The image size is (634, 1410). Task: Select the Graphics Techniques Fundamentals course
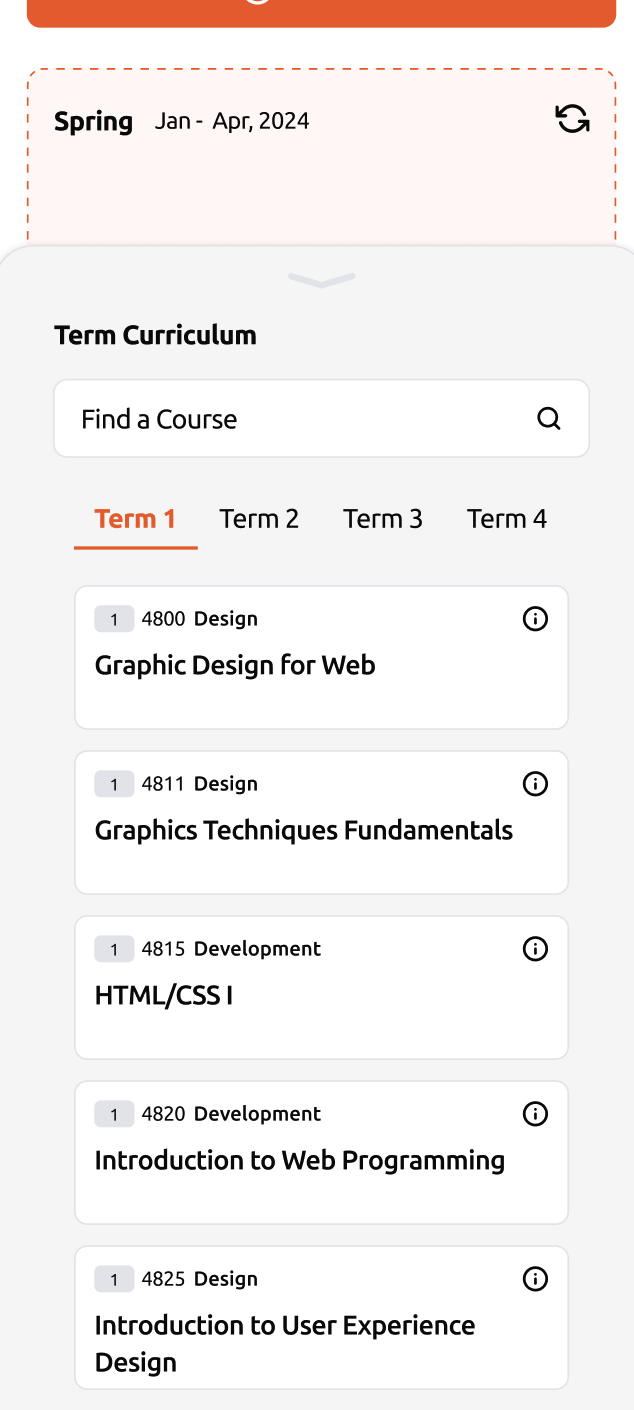300,832
